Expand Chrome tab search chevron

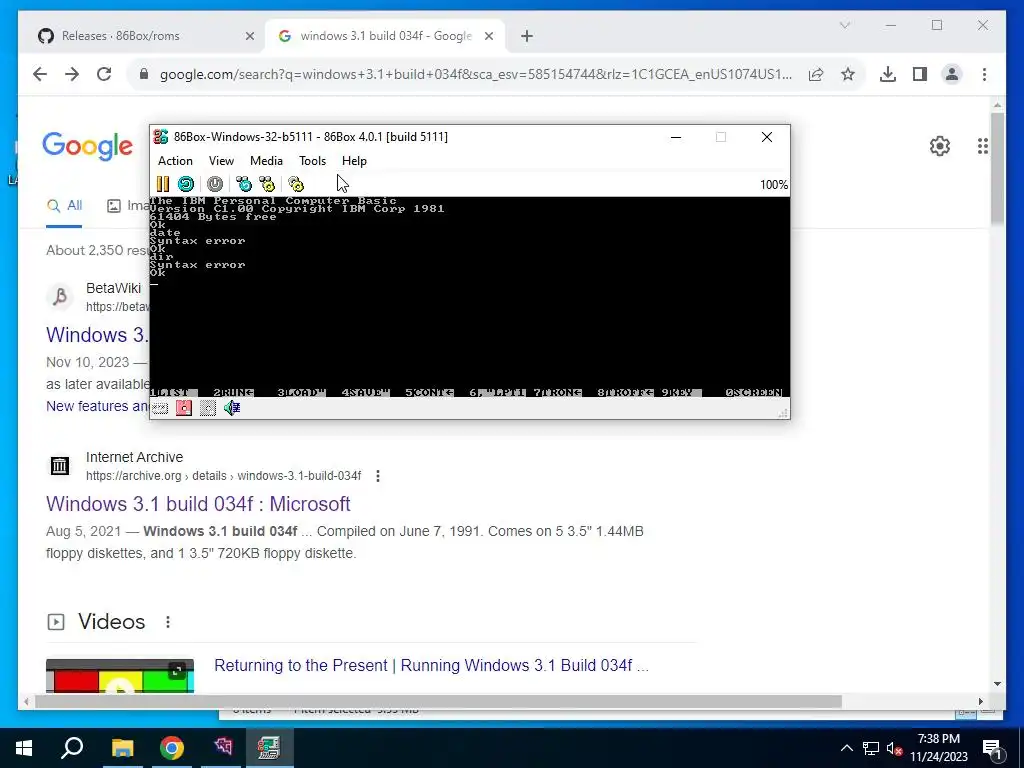click(844, 25)
